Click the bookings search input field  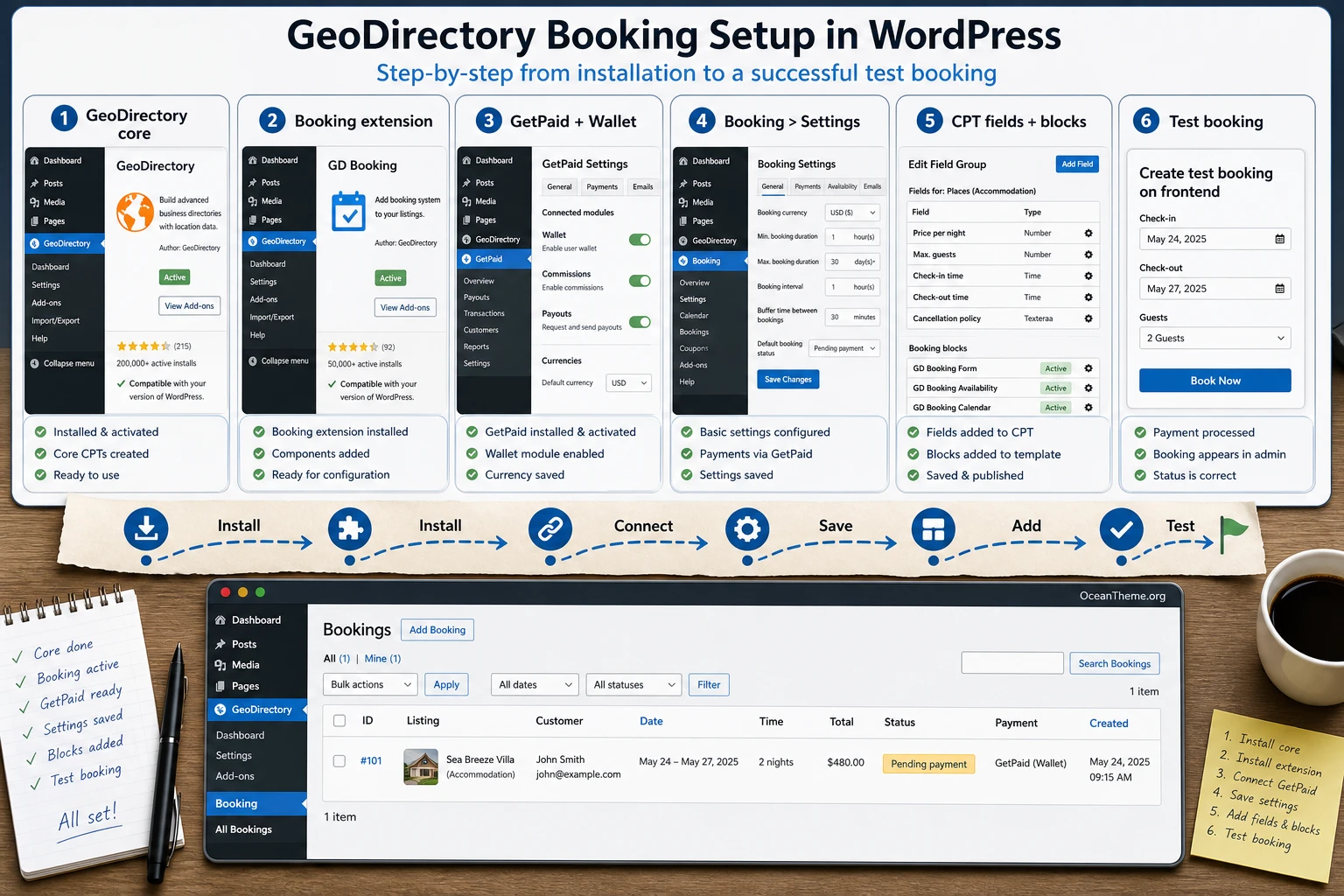coord(1012,663)
